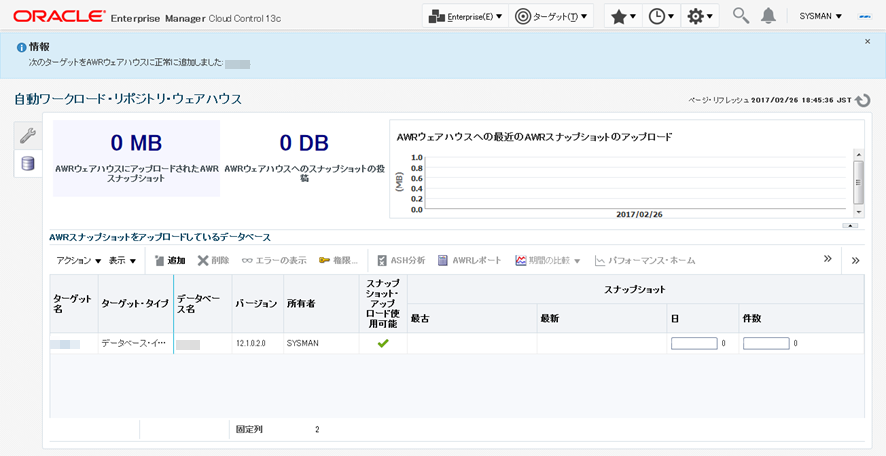Click the パフォーマンス・ホーム button

coord(645,260)
